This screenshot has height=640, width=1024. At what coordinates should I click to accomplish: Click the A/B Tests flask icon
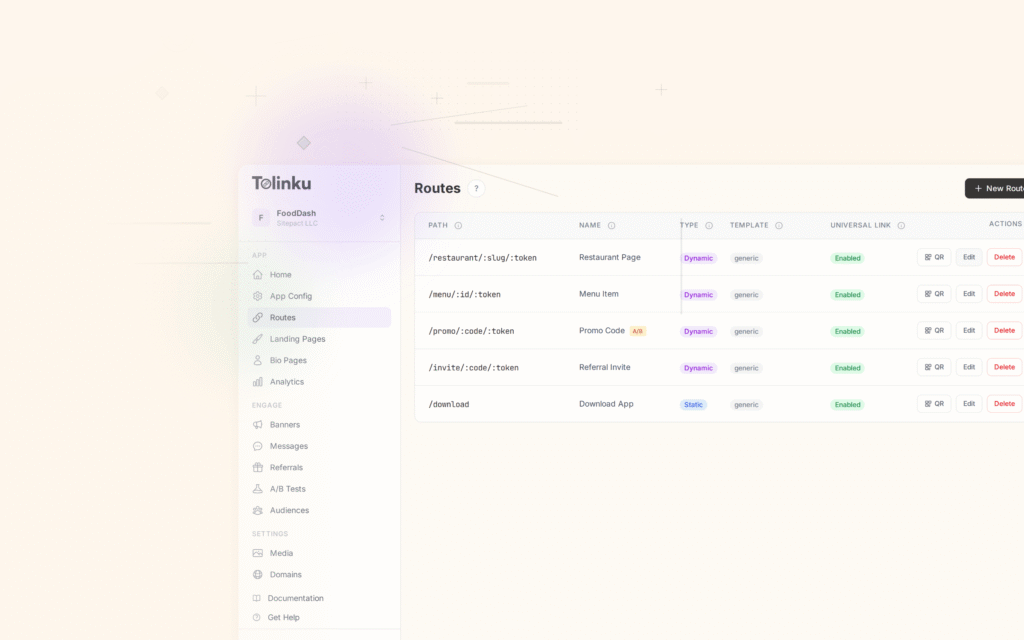pos(258,489)
